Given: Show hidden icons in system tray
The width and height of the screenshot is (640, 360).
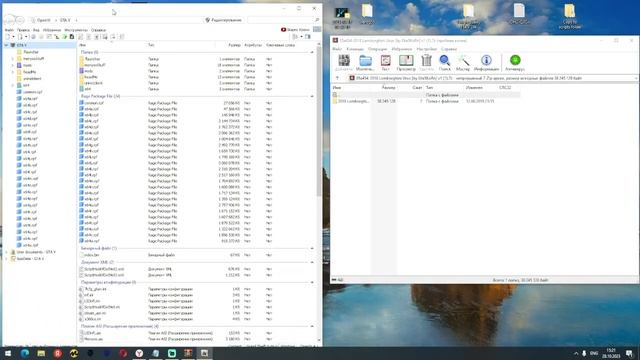Looking at the screenshot, I should tap(576, 353).
